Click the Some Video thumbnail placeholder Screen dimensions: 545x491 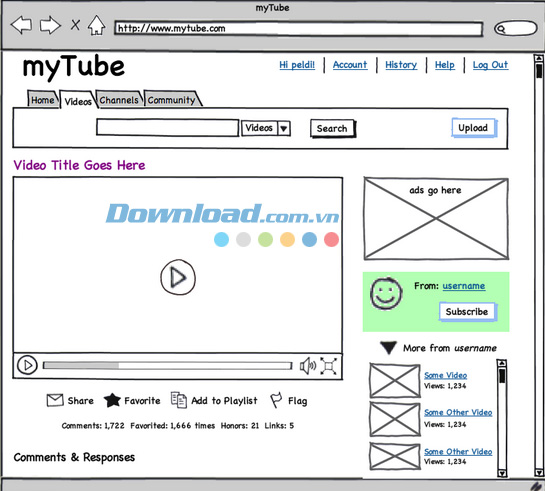[x=395, y=380]
